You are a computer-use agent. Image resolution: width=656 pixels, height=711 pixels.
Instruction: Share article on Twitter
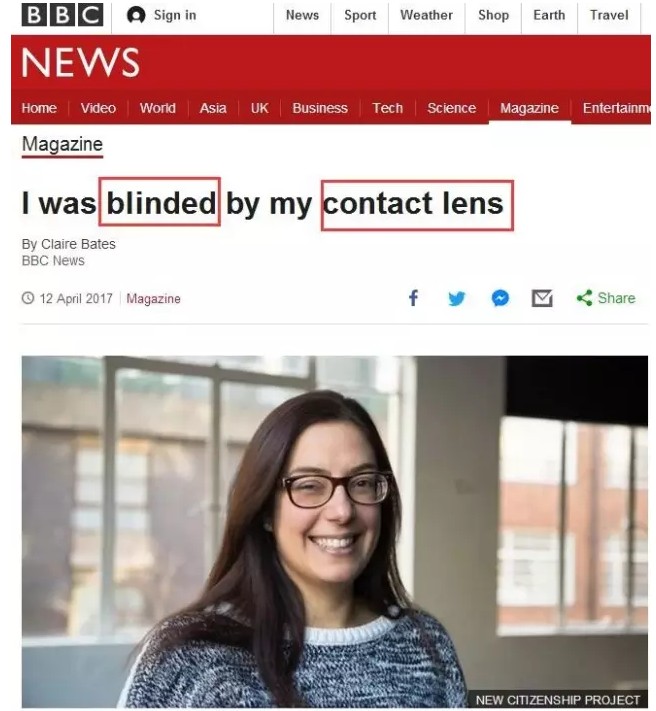pyautogui.click(x=457, y=299)
